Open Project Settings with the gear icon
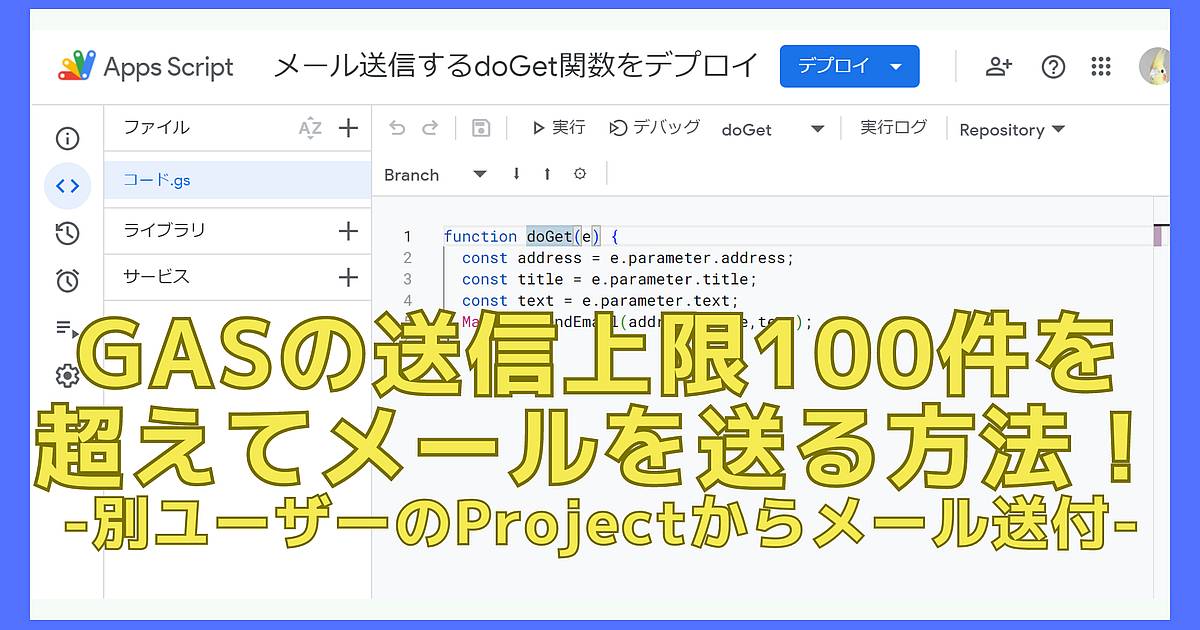 pyautogui.click(x=66, y=375)
